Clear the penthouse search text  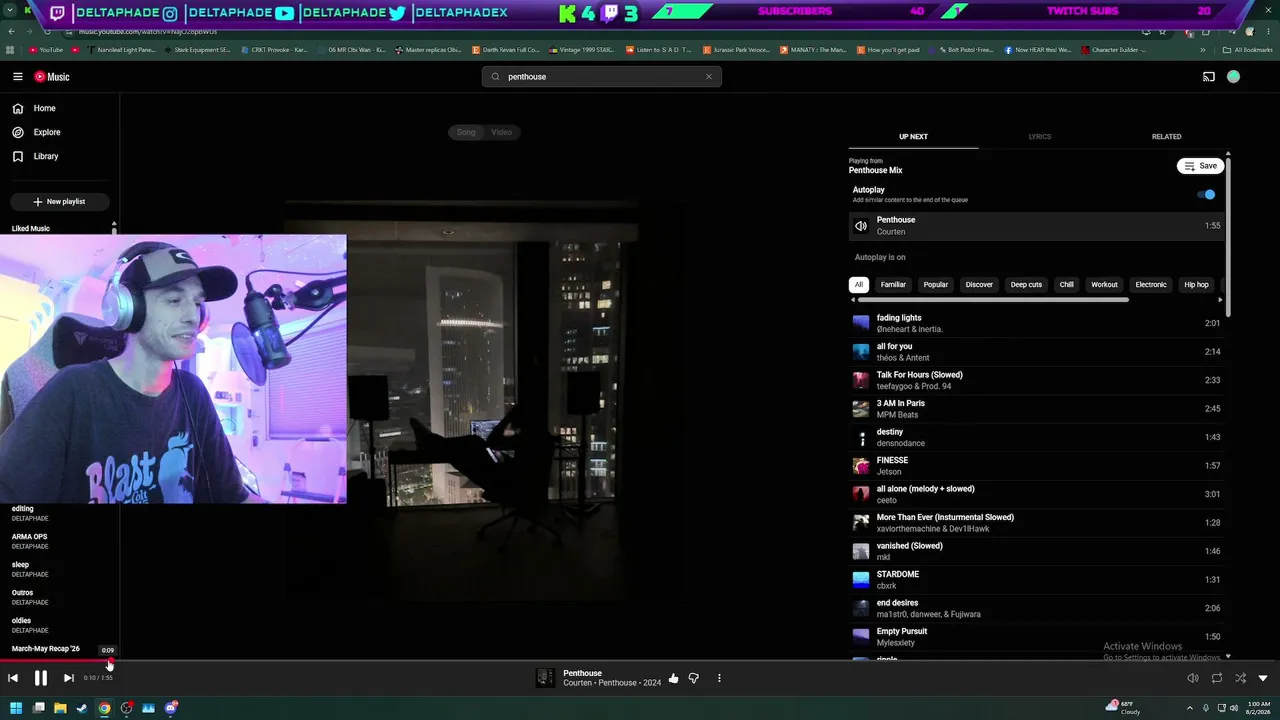709,77
